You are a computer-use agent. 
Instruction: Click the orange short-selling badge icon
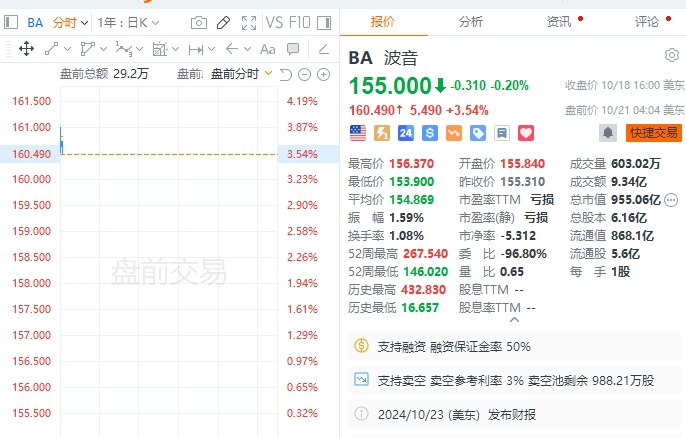click(454, 133)
